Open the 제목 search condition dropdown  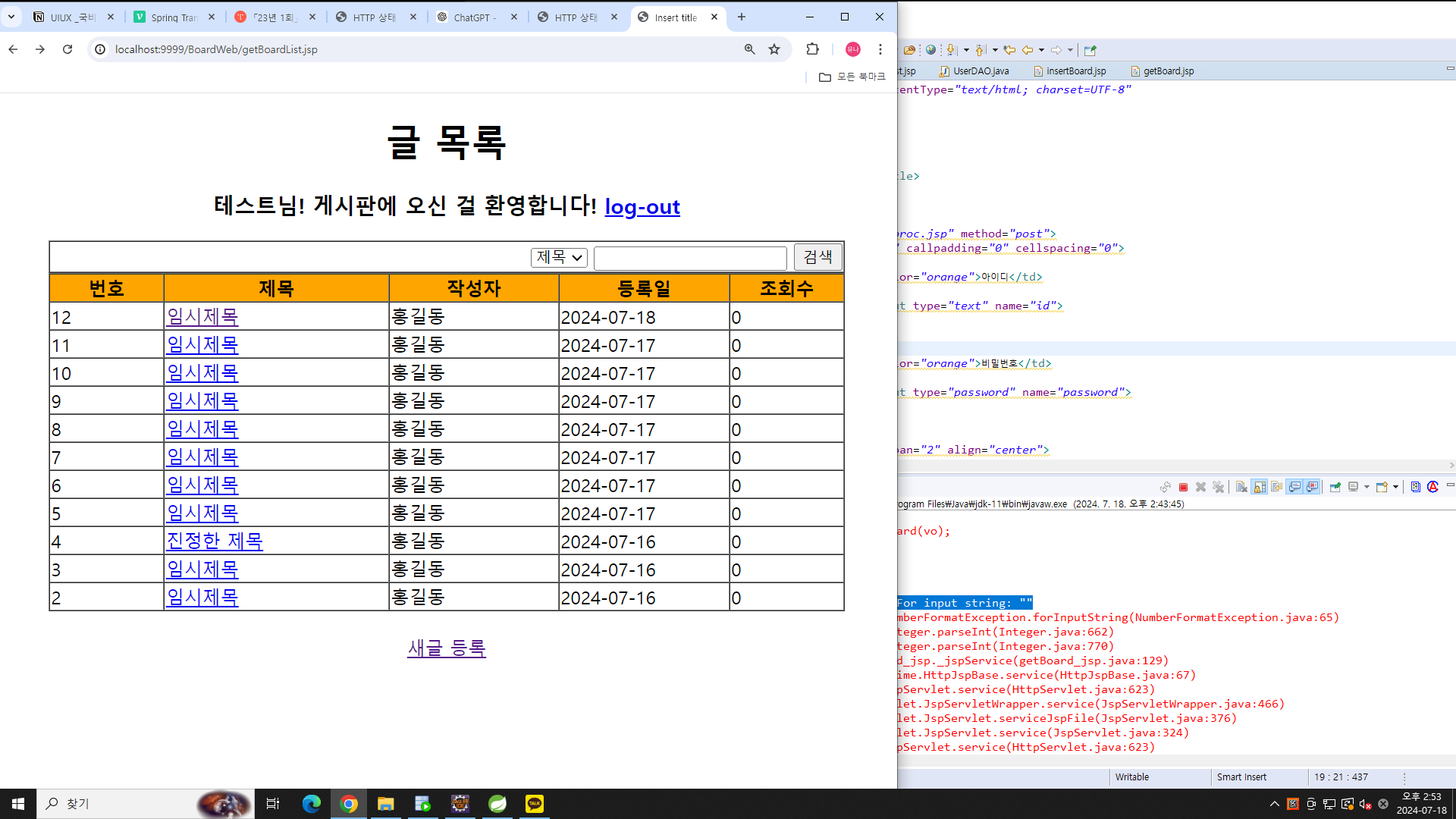click(559, 257)
